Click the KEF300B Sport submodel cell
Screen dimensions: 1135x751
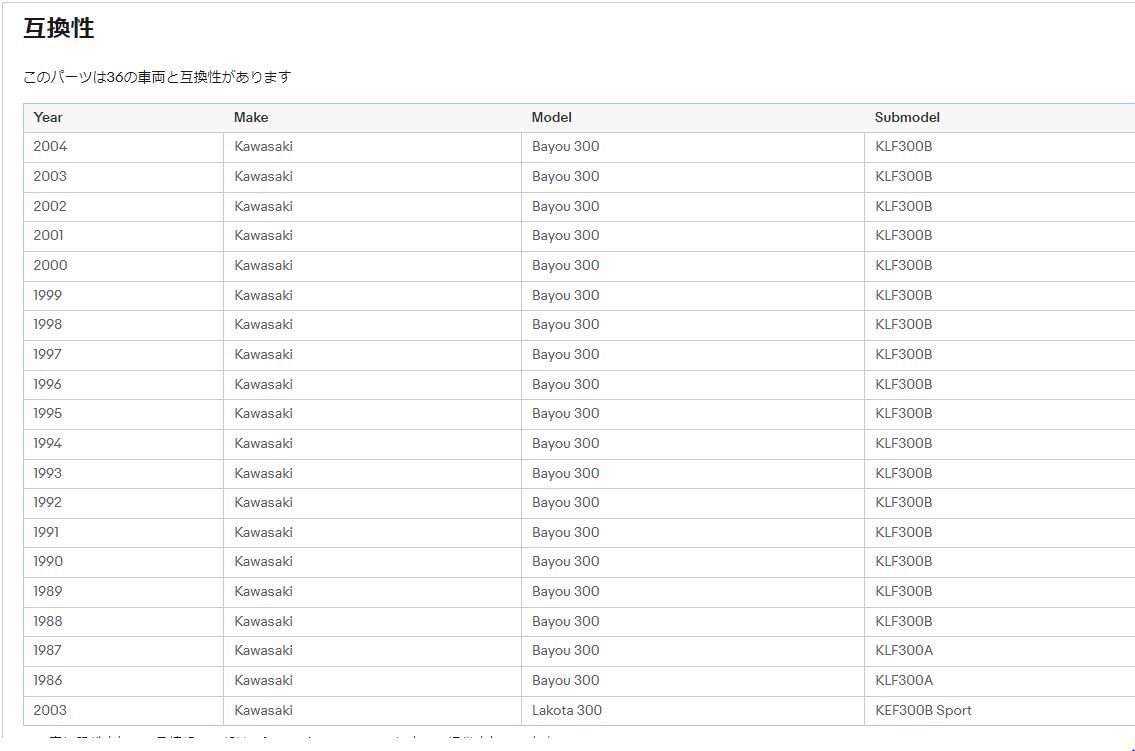tap(923, 710)
